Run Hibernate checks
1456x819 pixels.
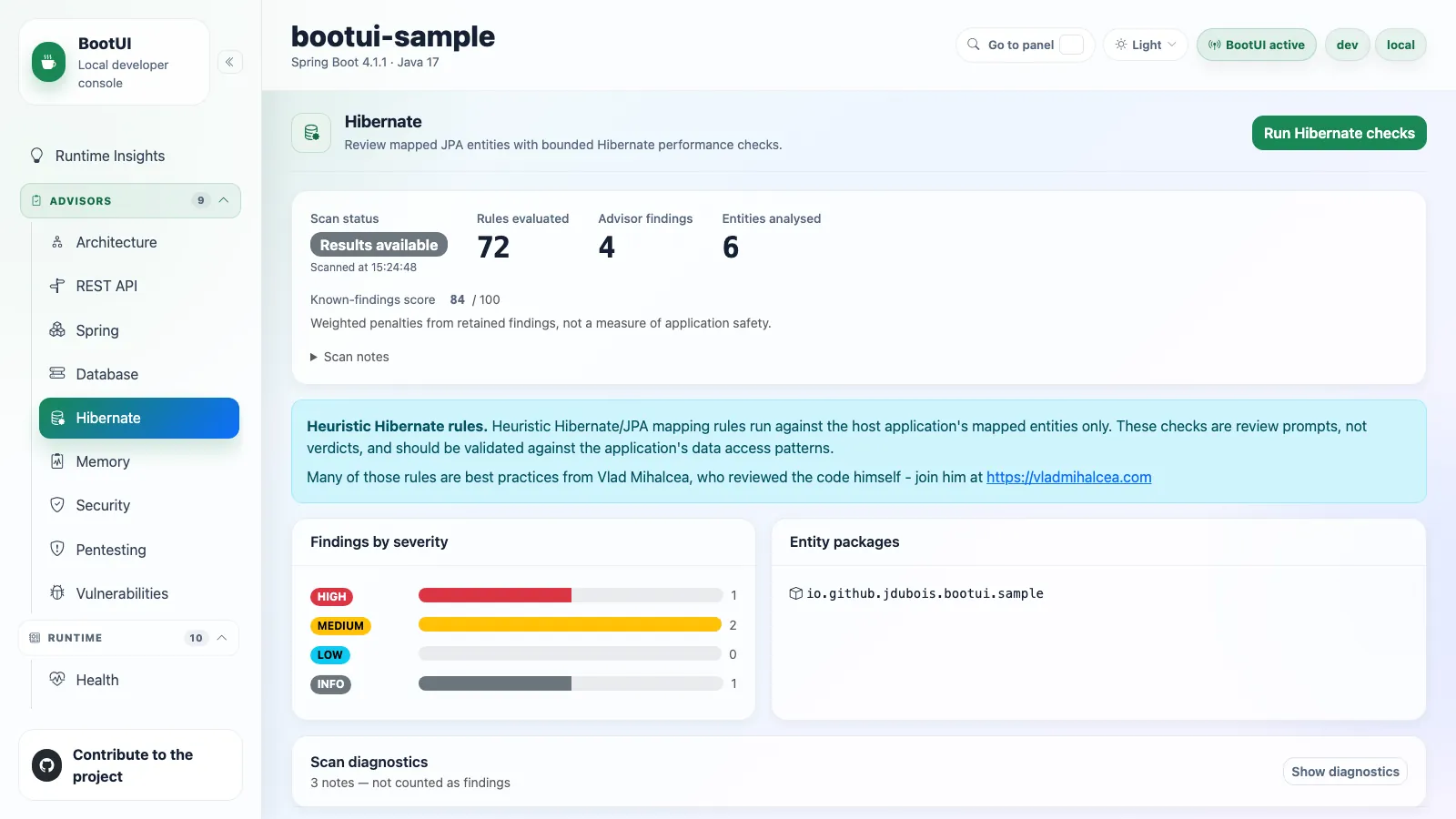[1339, 133]
